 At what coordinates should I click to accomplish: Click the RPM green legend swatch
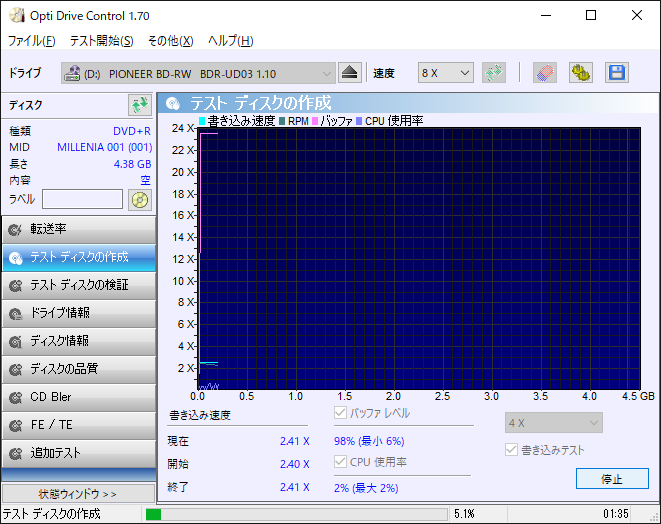pos(282,121)
